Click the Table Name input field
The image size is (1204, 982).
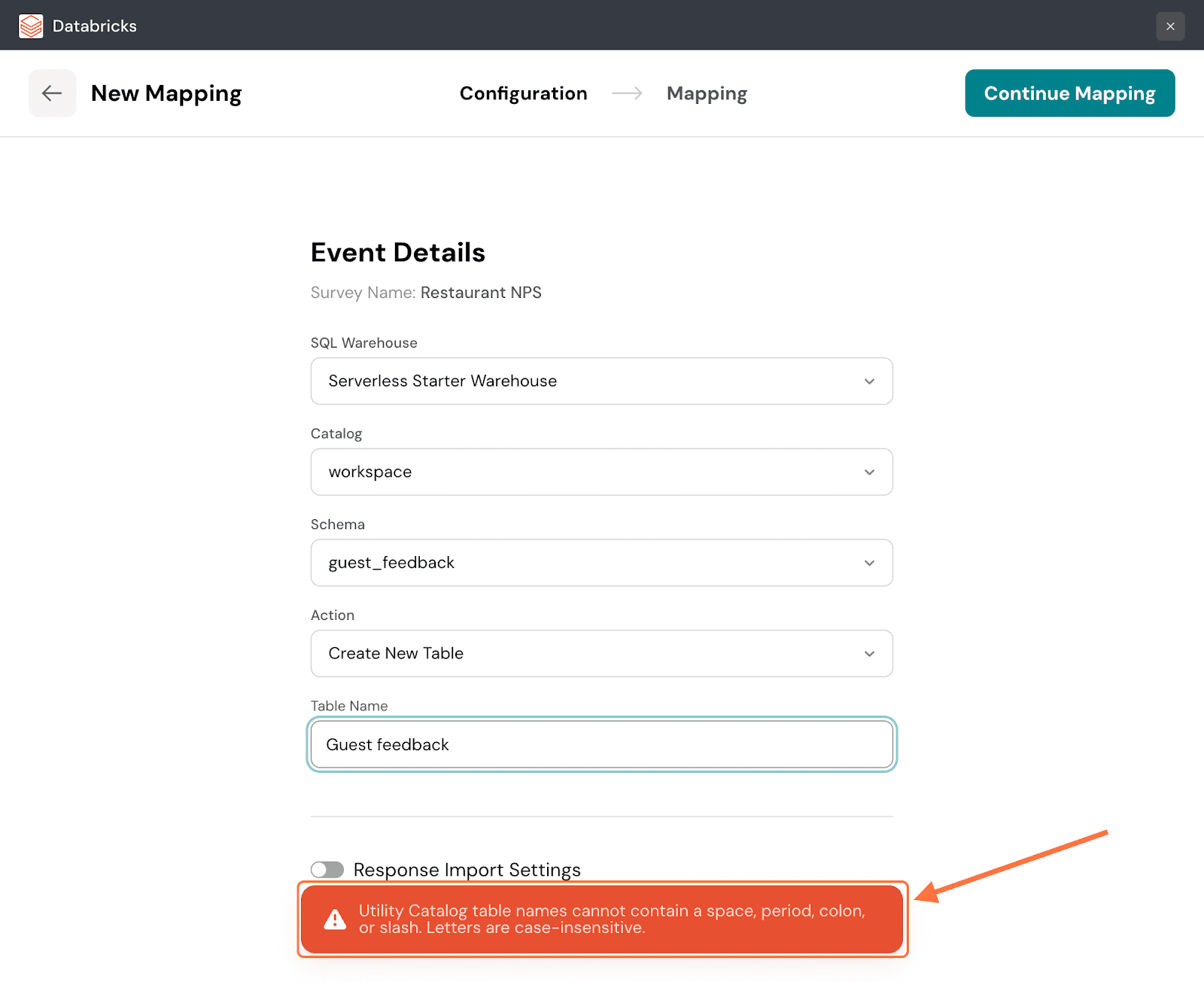[x=601, y=745]
